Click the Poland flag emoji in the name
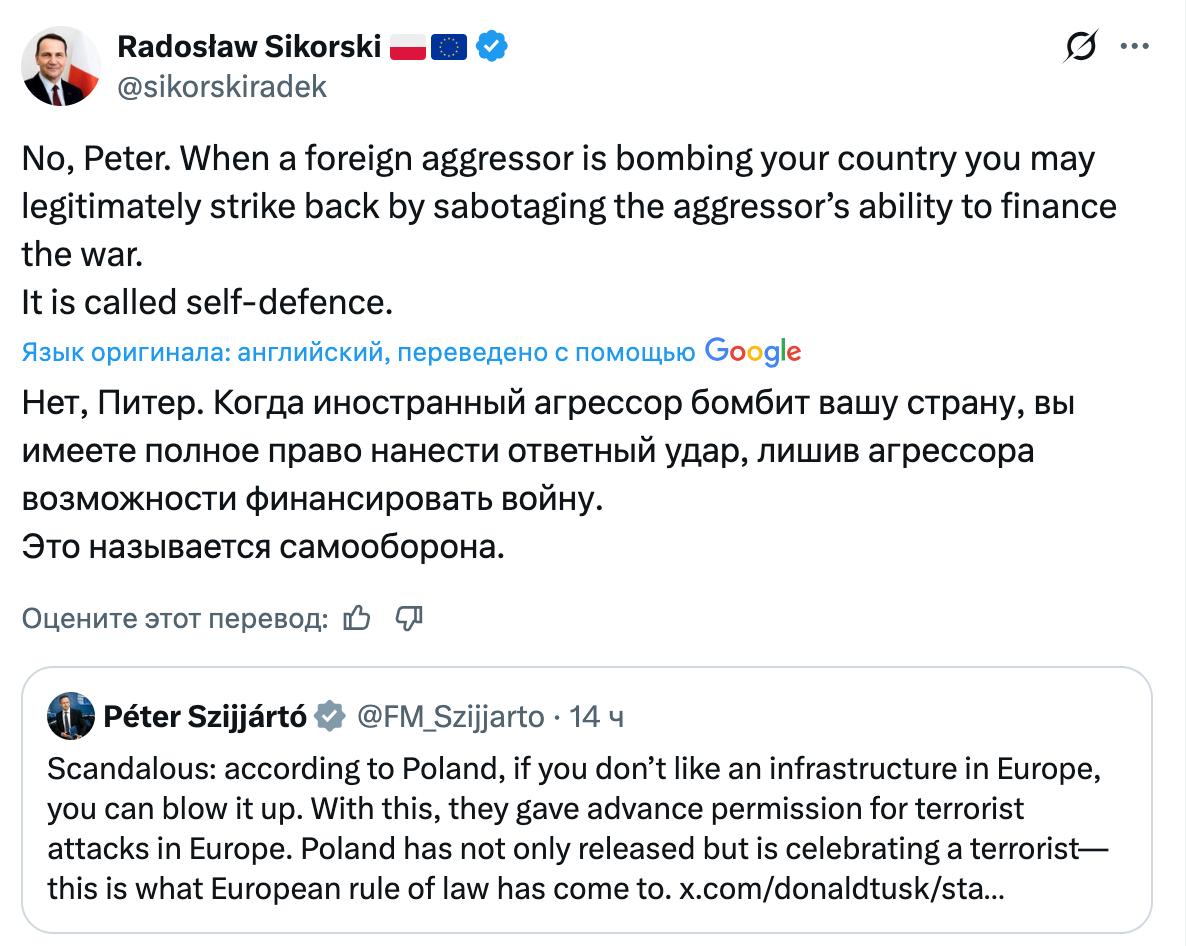The height and width of the screenshot is (946, 1186). 407,46
